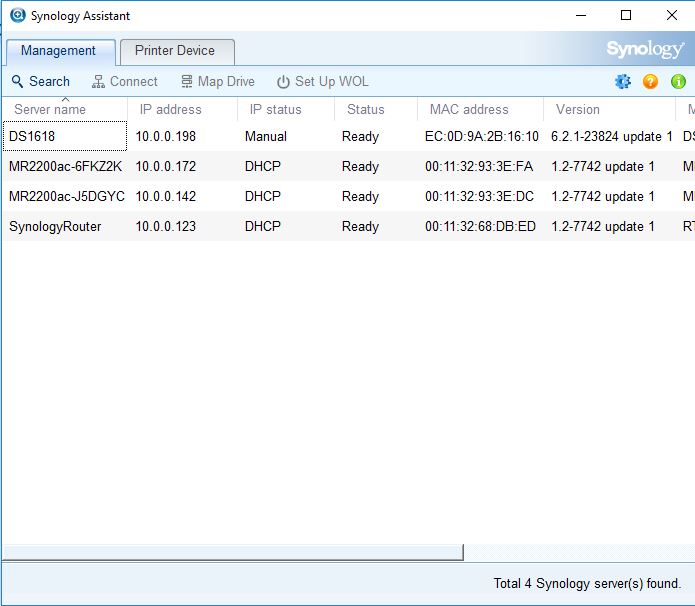695x606 pixels.
Task: Click DHCP in the SynologyRouter row
Action: [x=263, y=227]
